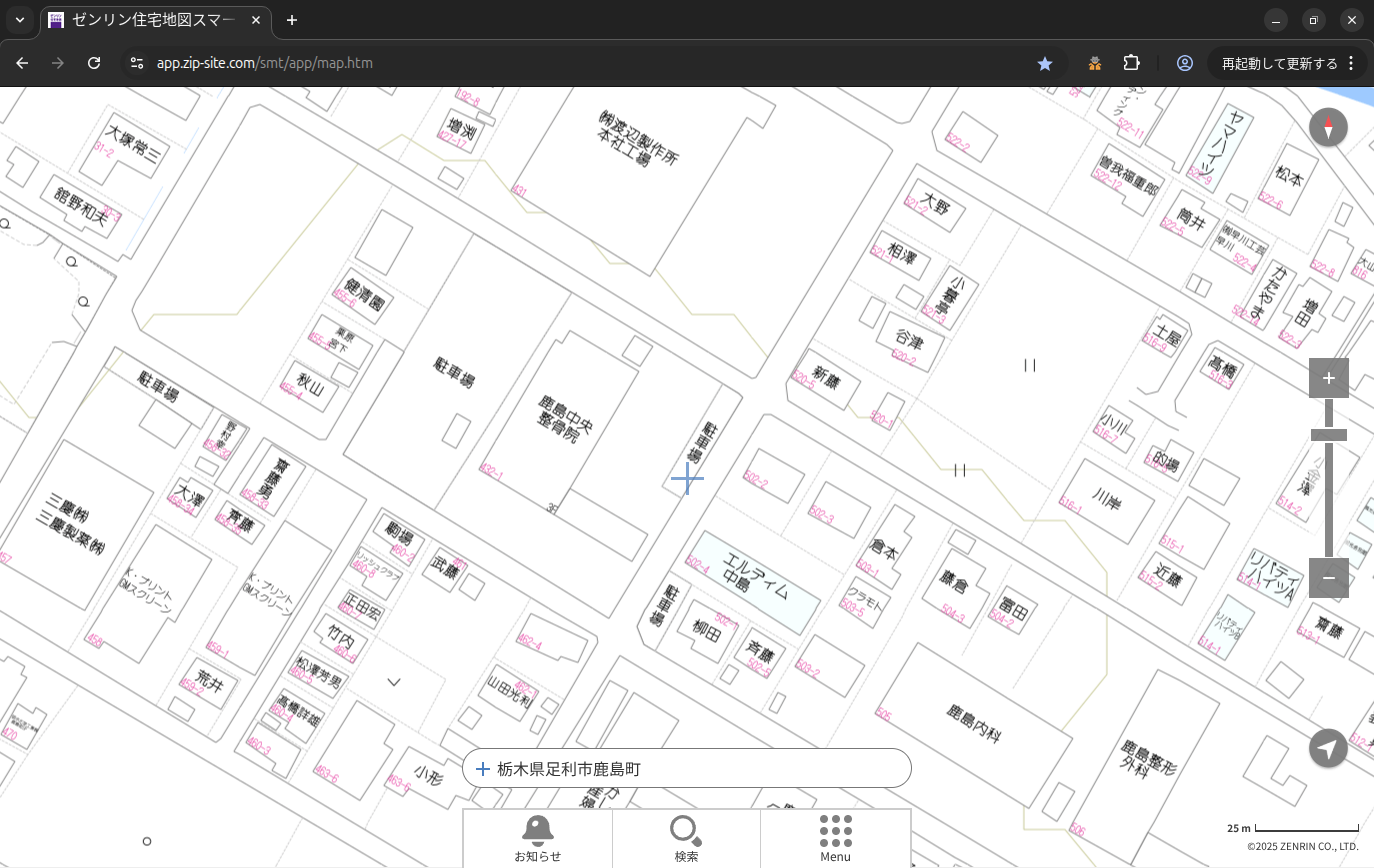Click the 鹿島内科 building label
1374x868 pixels.
pos(973,722)
